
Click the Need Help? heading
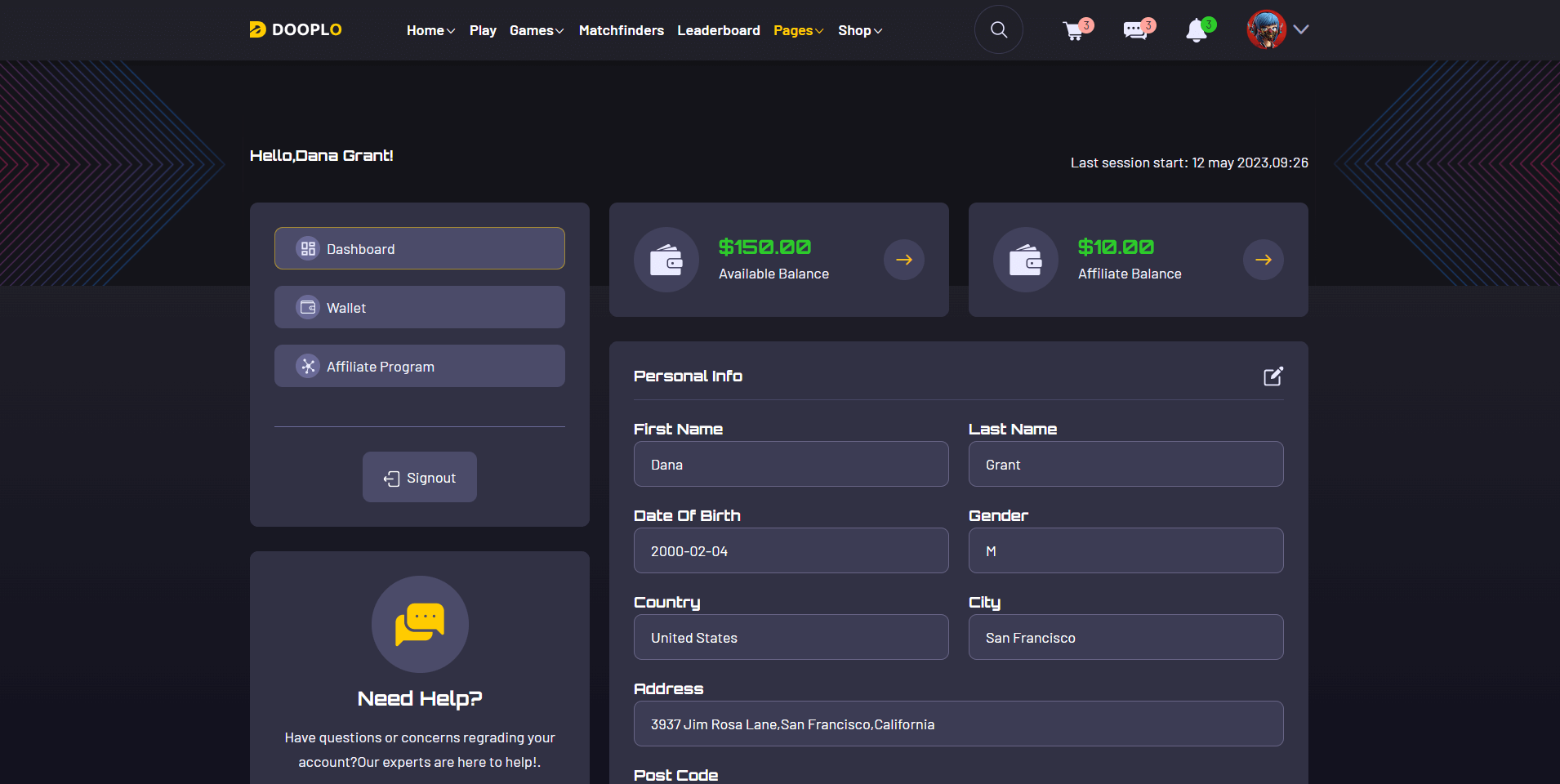pyautogui.click(x=420, y=698)
